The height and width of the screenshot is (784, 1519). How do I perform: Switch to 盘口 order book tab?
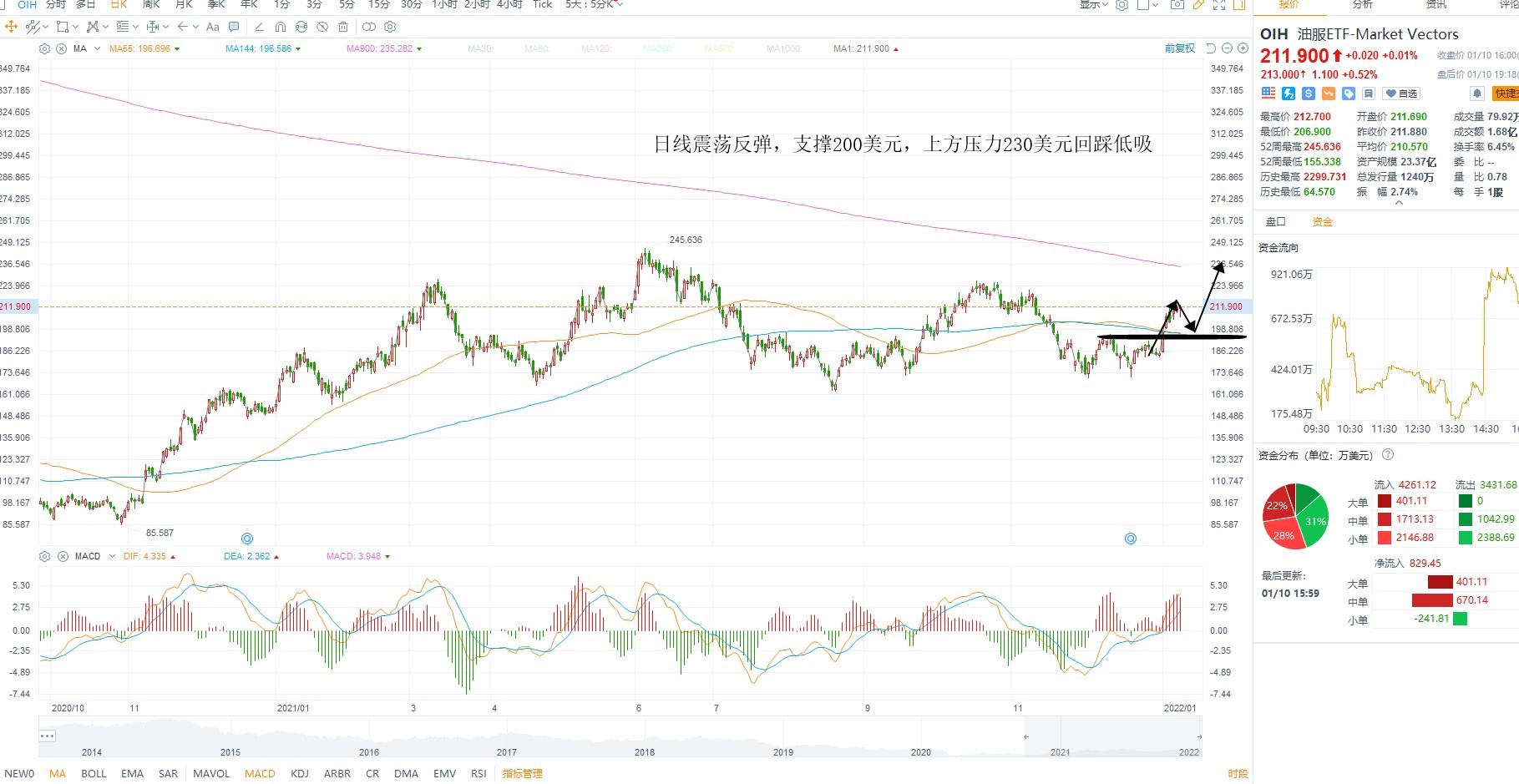1276,222
